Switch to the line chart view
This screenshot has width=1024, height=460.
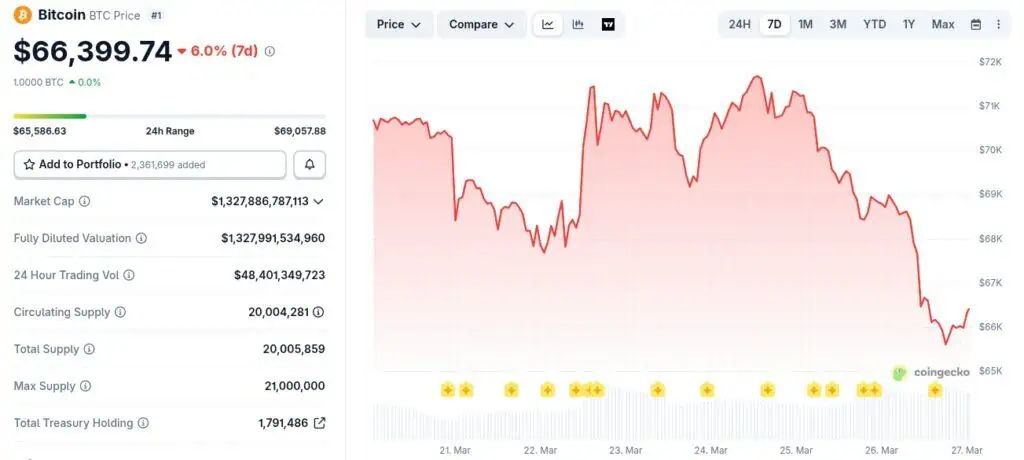(548, 24)
